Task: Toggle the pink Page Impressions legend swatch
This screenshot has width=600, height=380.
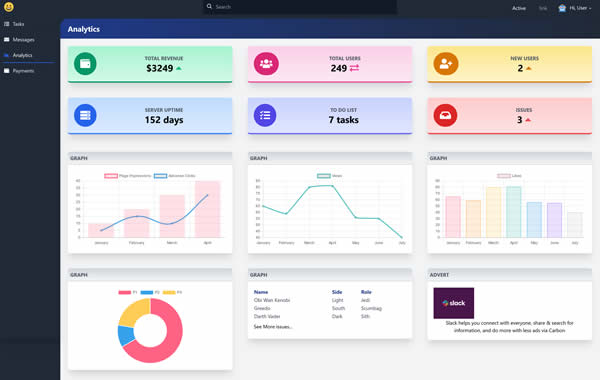Action: point(111,176)
